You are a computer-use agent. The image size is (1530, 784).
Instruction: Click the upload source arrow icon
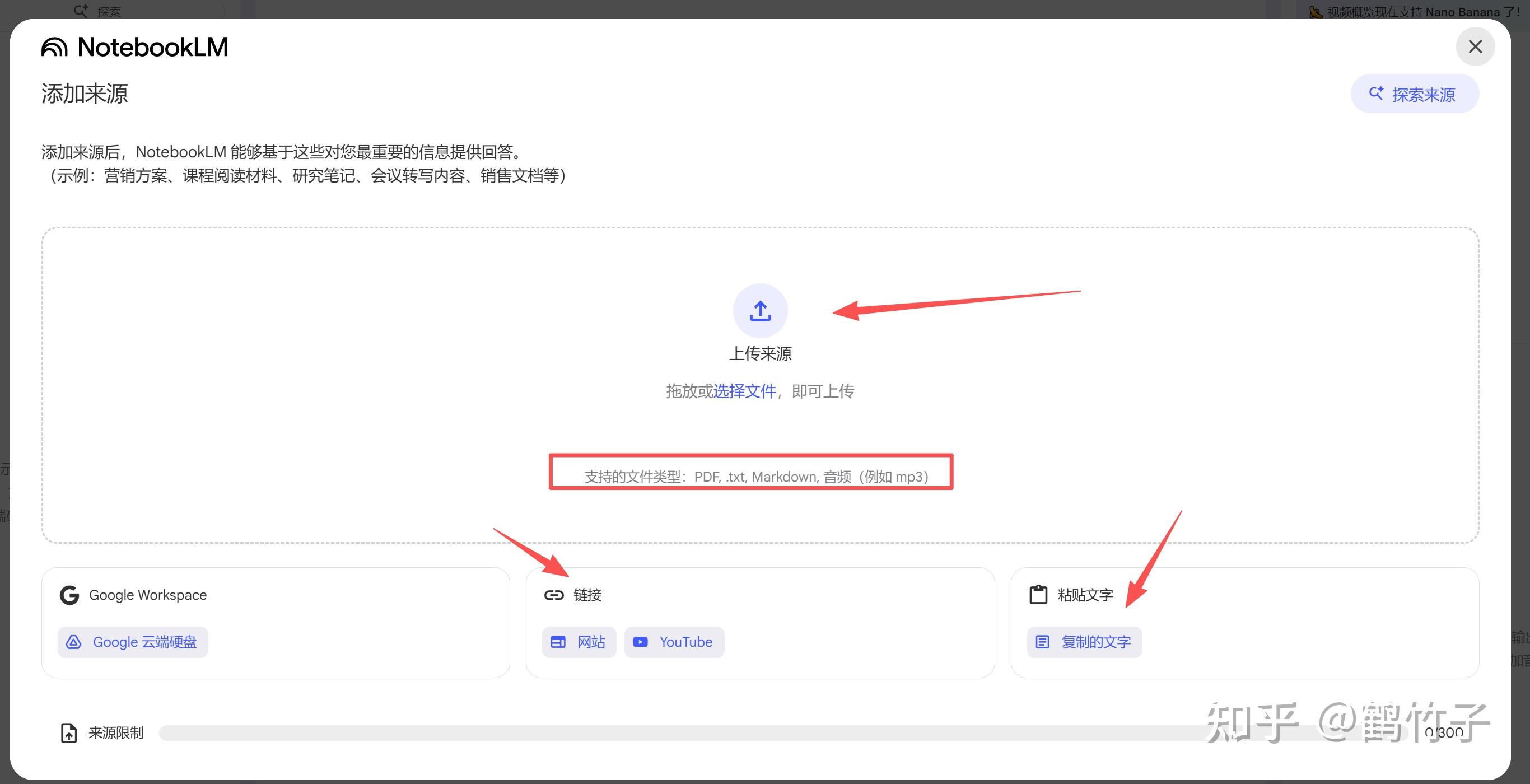(759, 311)
